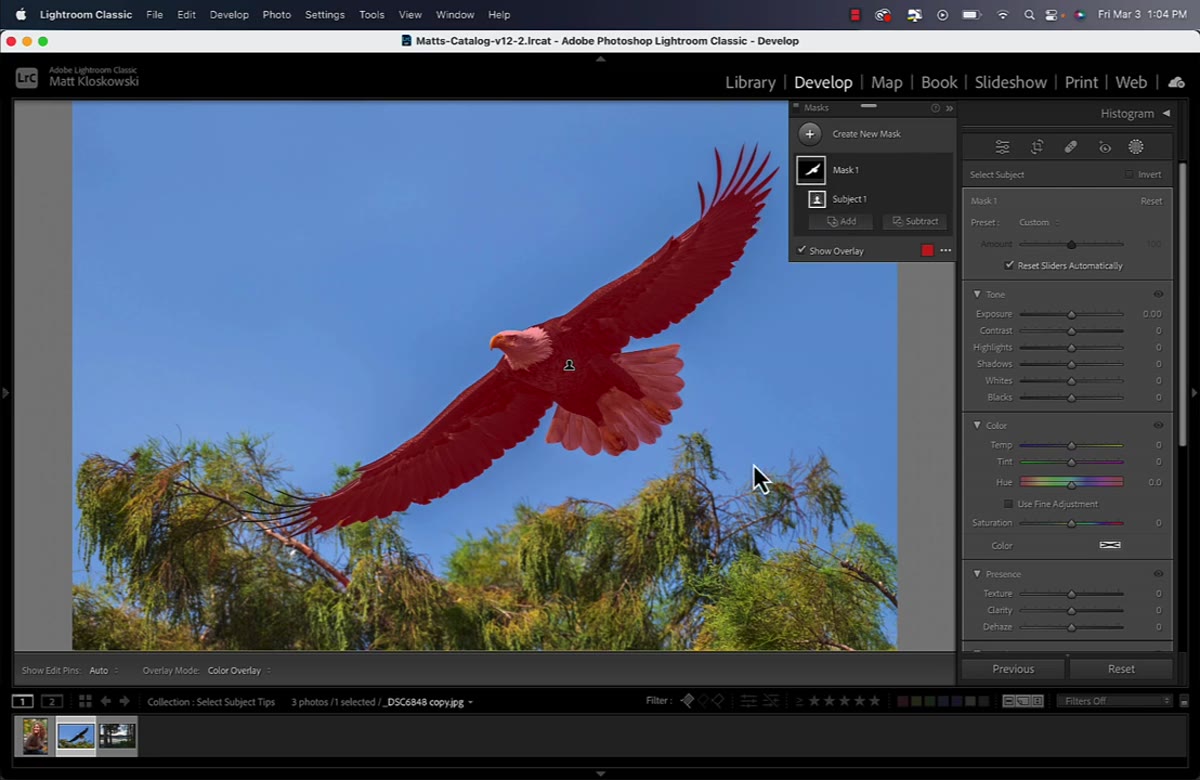Image resolution: width=1200 pixels, height=780 pixels.
Task: Collapse the Tone section
Action: [x=977, y=294]
